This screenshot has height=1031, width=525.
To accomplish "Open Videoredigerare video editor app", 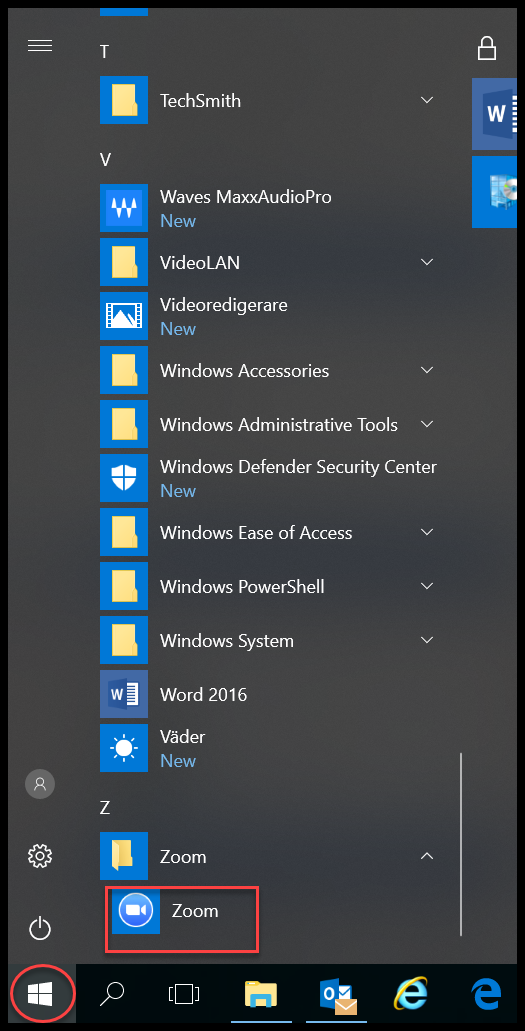I will [x=268, y=316].
